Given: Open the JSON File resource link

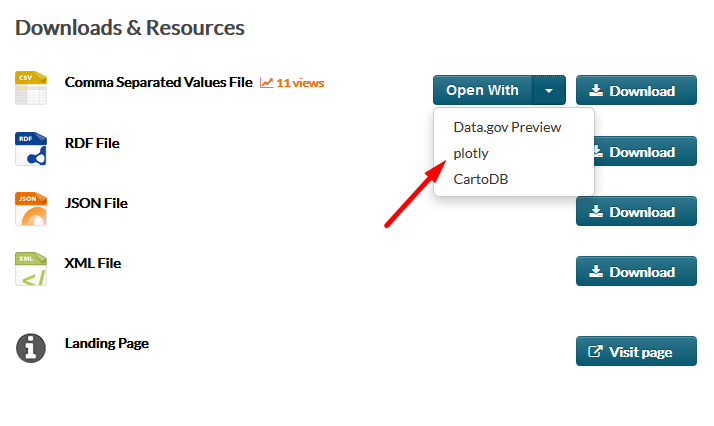Looking at the screenshot, I should (96, 203).
